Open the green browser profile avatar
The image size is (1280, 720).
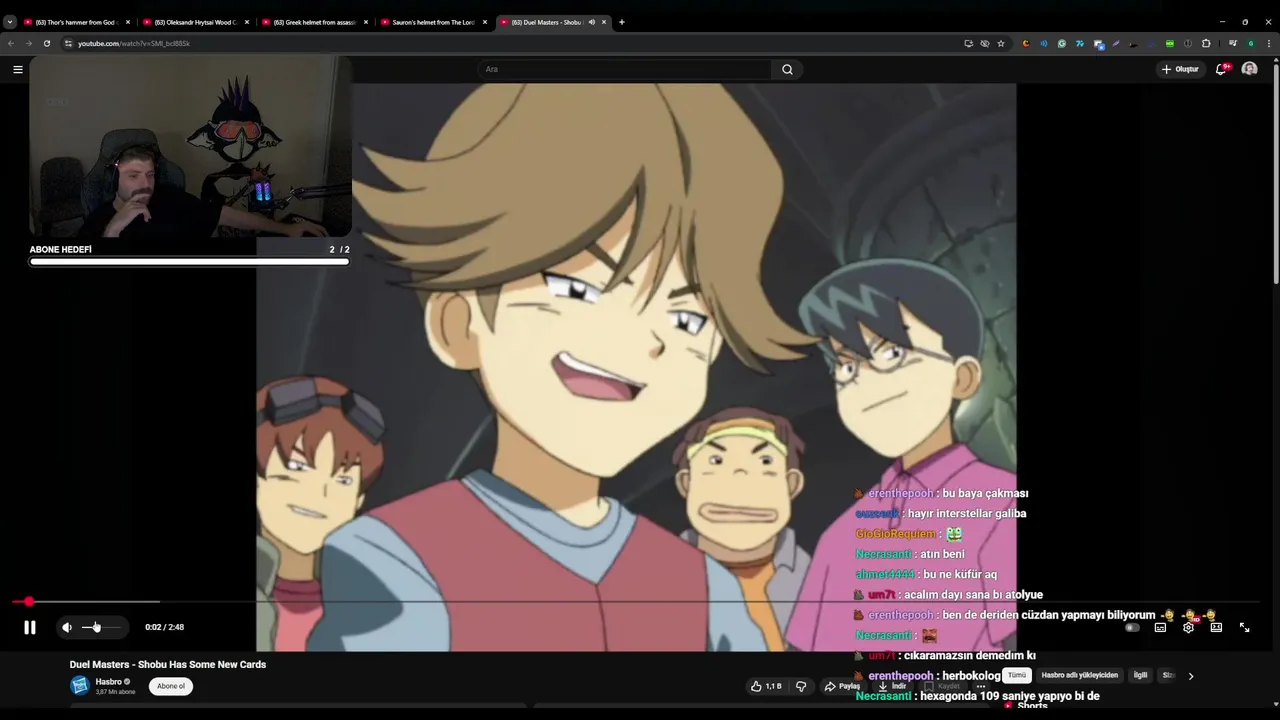(1251, 43)
